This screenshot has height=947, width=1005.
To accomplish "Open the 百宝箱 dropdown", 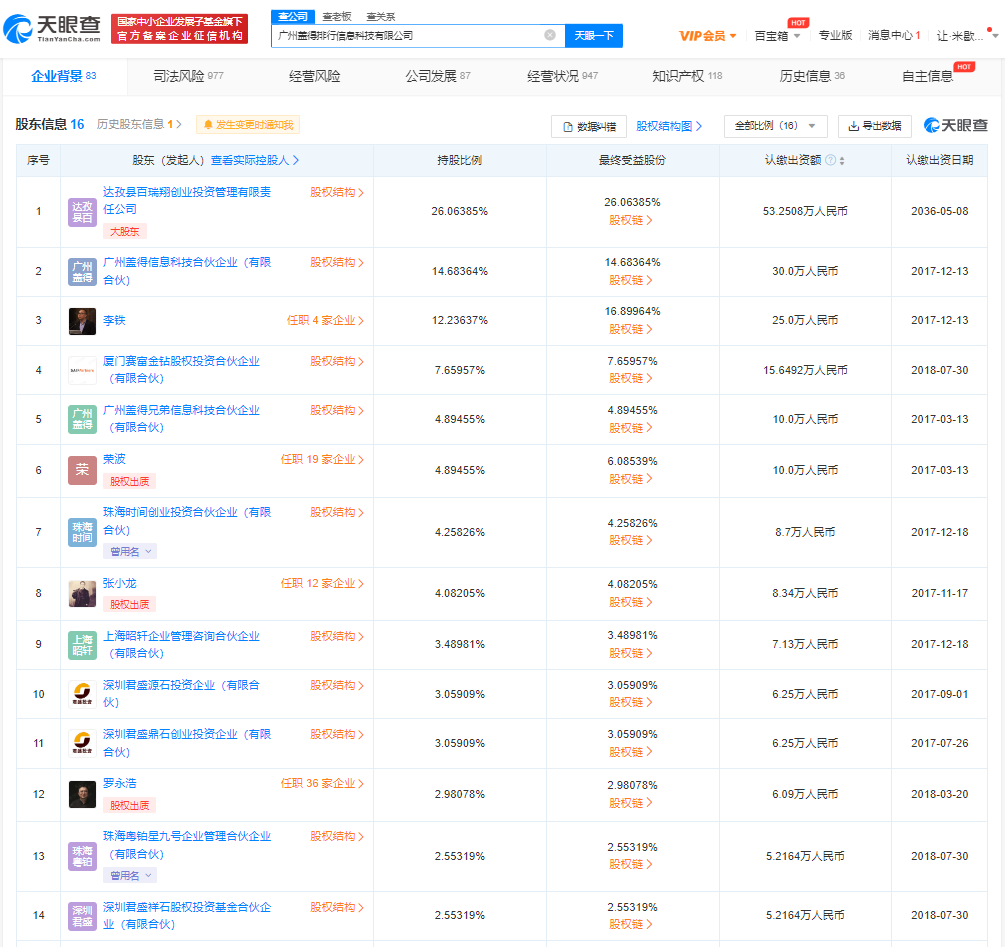I will tap(777, 36).
